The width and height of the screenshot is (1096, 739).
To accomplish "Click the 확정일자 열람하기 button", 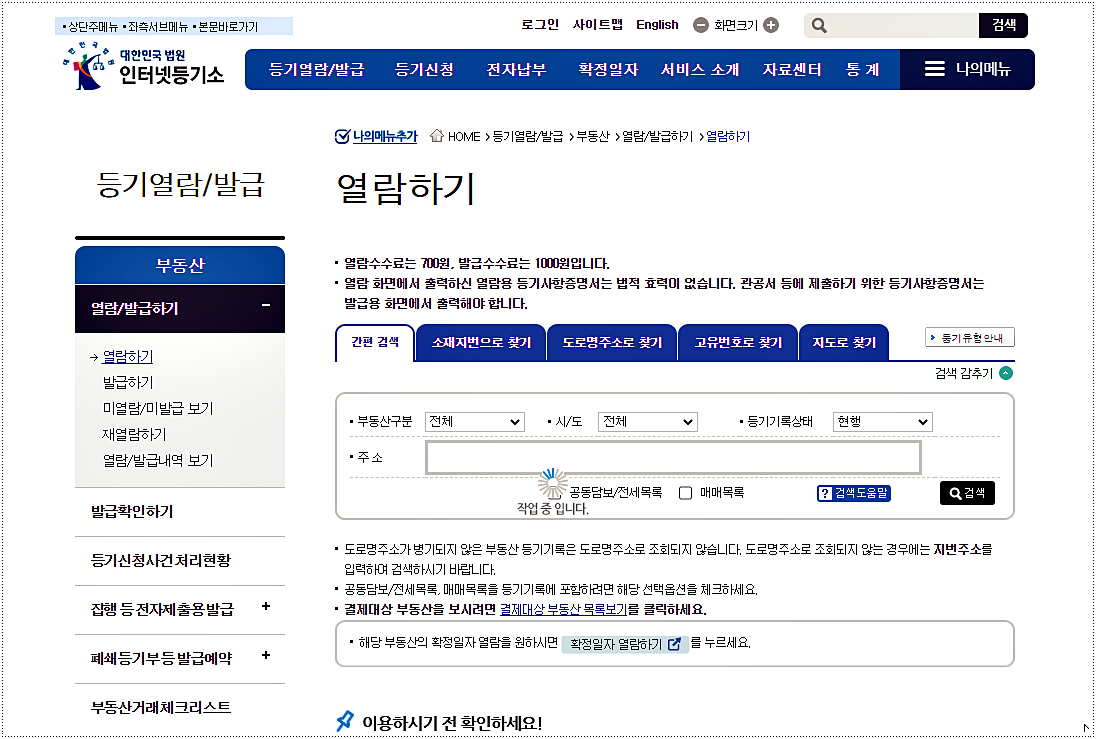I will [625, 644].
